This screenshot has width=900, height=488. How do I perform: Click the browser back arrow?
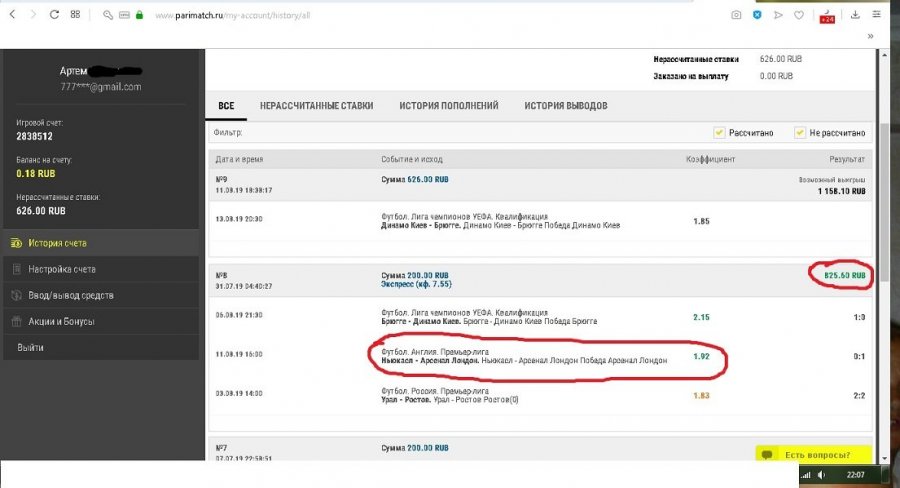click(12, 15)
